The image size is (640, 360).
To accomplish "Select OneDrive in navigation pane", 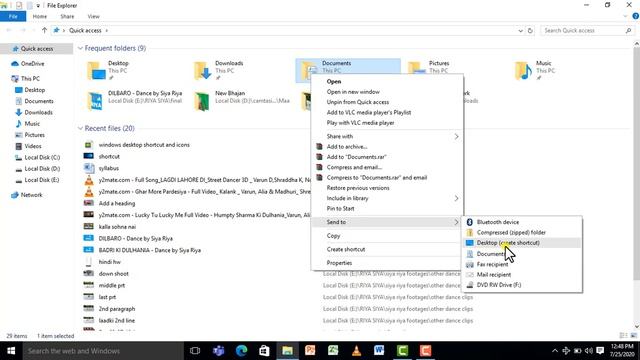I will 32,64.
